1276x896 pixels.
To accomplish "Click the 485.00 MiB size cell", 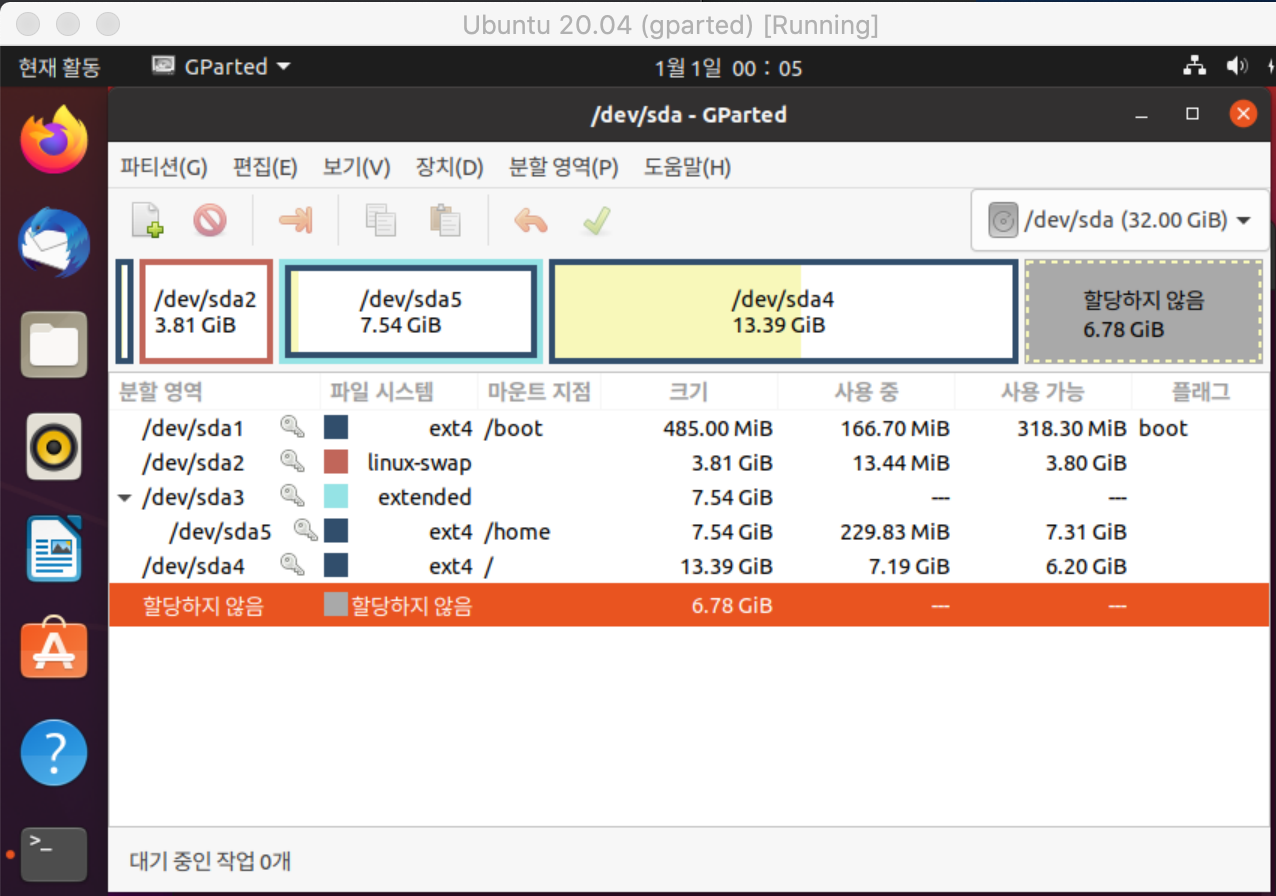I will point(717,429).
